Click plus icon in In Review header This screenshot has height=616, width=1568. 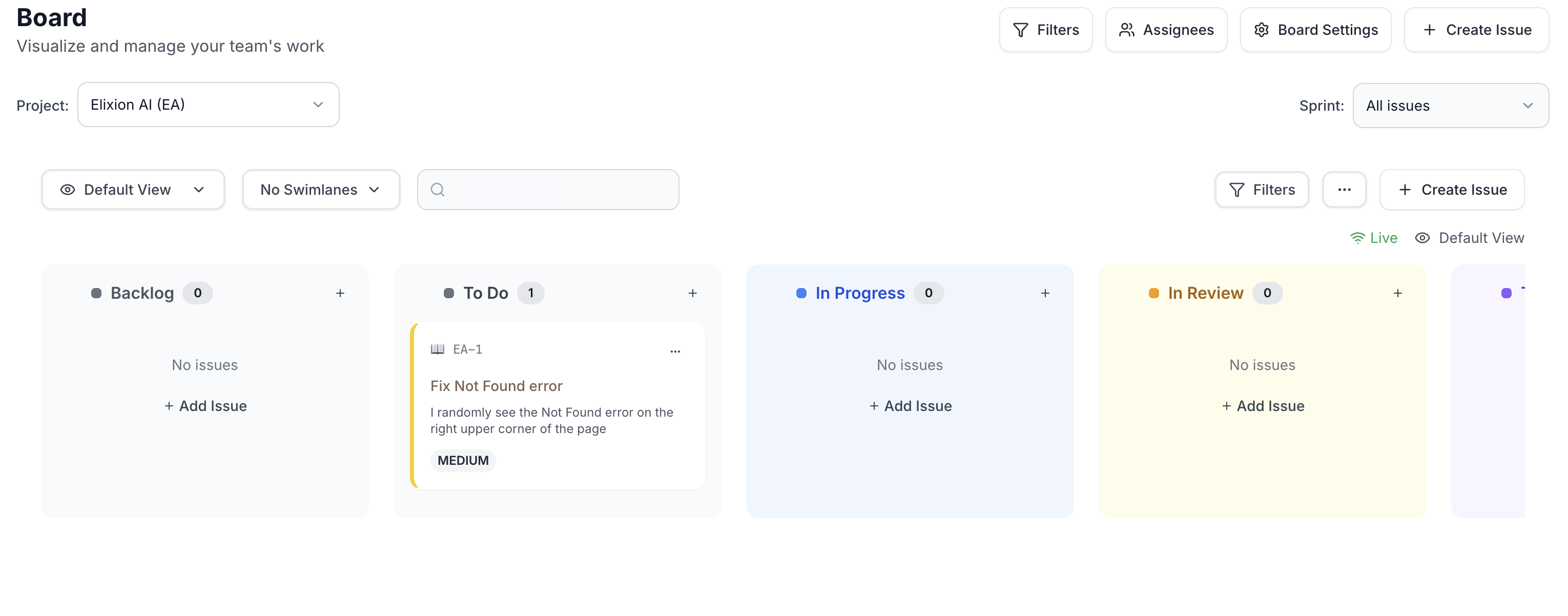pyautogui.click(x=1397, y=293)
